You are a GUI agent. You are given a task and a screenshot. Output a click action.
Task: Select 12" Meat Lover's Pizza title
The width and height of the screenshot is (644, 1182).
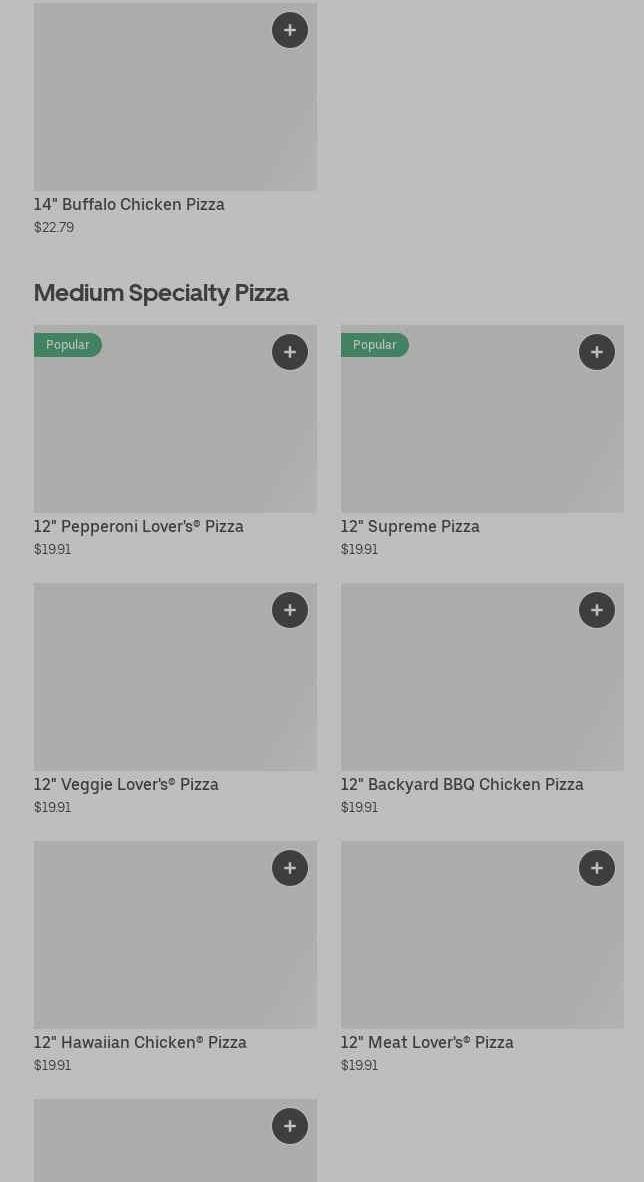click(427, 1043)
